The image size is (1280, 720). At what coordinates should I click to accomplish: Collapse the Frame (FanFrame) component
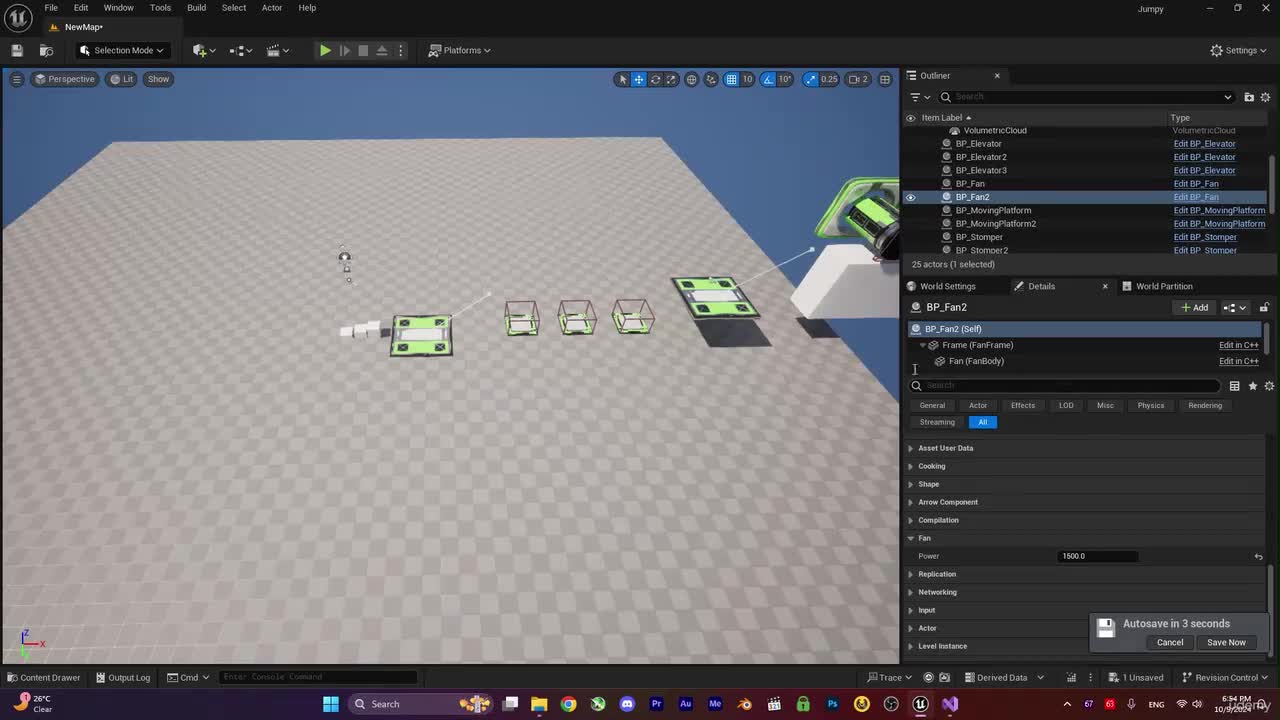(922, 345)
